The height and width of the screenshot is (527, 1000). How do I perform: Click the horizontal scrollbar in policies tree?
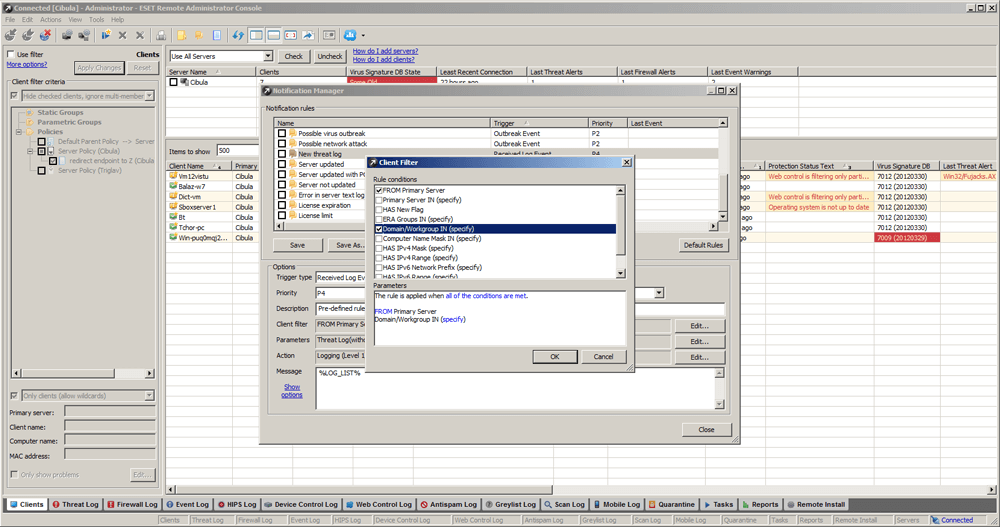(68, 373)
